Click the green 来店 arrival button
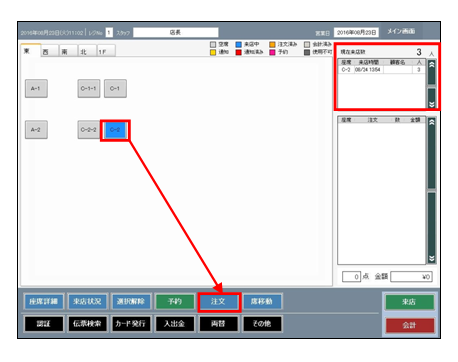This screenshot has width=458, height=362. (410, 302)
